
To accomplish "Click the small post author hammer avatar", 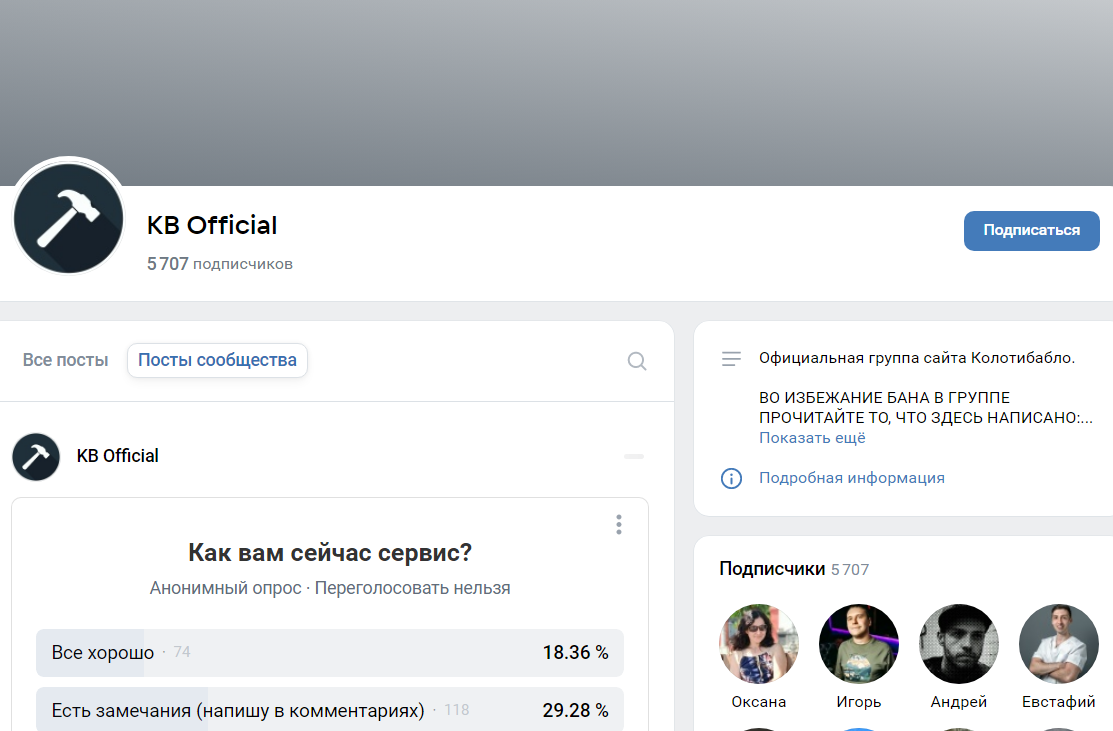I will click(x=36, y=456).
